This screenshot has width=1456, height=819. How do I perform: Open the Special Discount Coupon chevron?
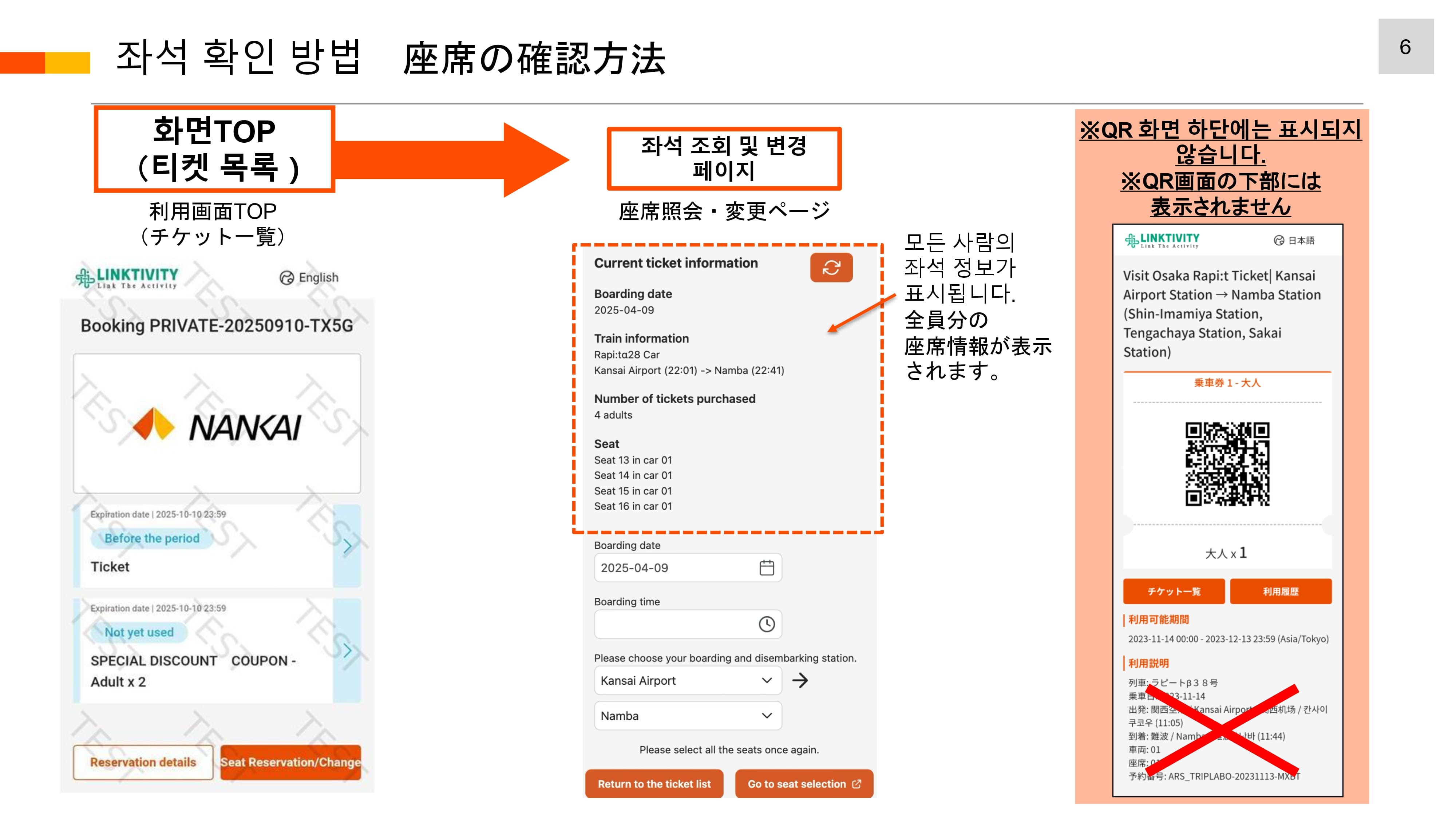tap(347, 650)
